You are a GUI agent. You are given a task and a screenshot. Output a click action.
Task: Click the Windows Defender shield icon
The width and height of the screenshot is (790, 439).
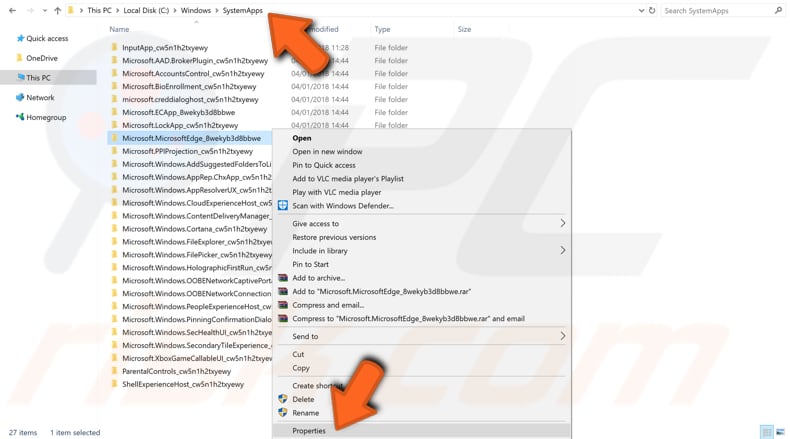pos(283,206)
